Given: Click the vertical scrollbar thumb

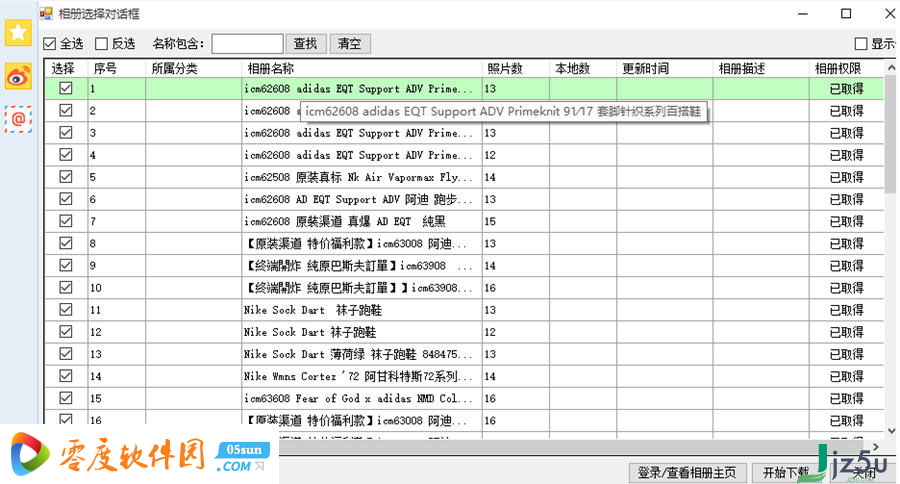Looking at the screenshot, I should (x=891, y=134).
